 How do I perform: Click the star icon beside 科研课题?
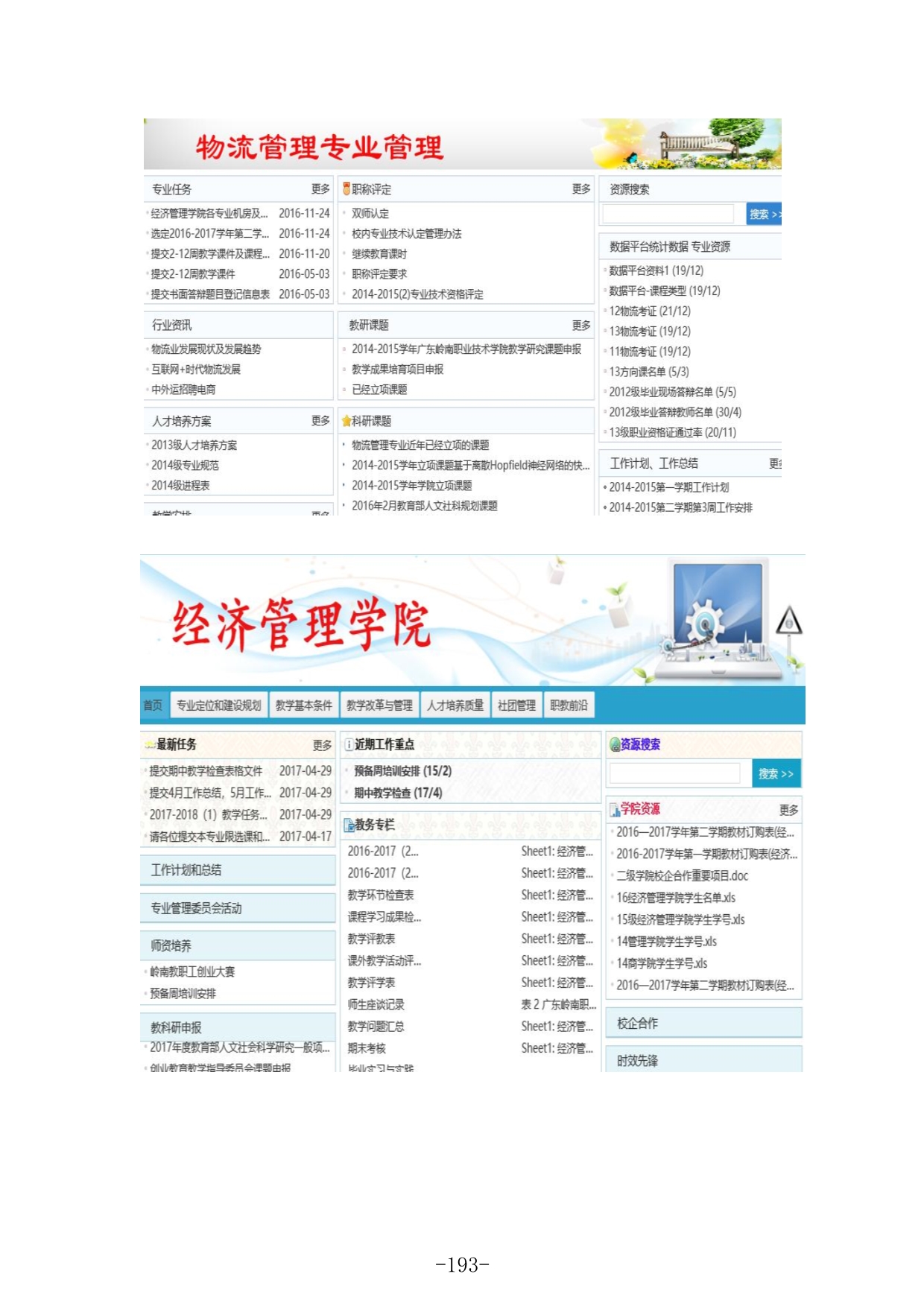(346, 421)
